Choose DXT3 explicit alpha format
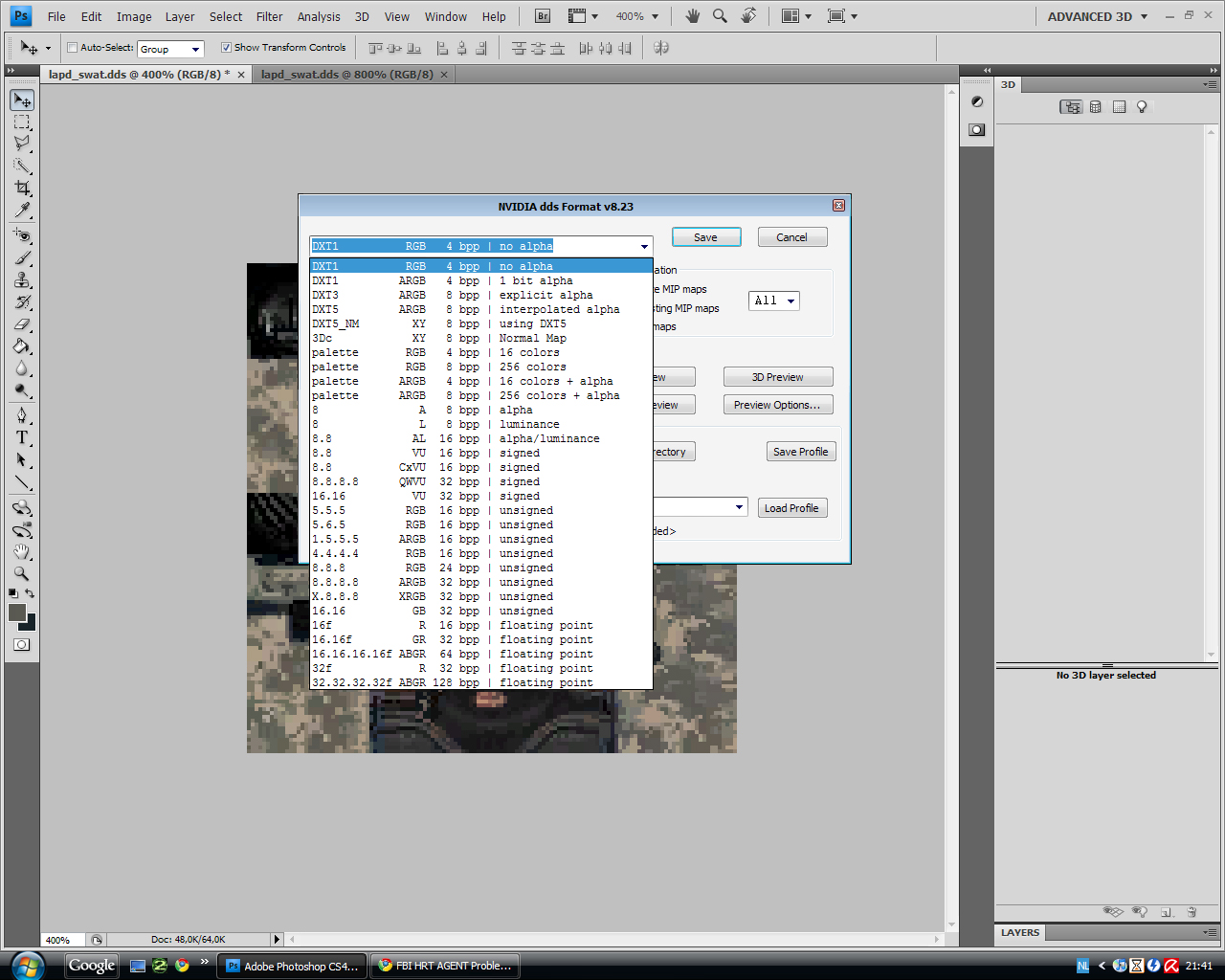 (x=480, y=295)
